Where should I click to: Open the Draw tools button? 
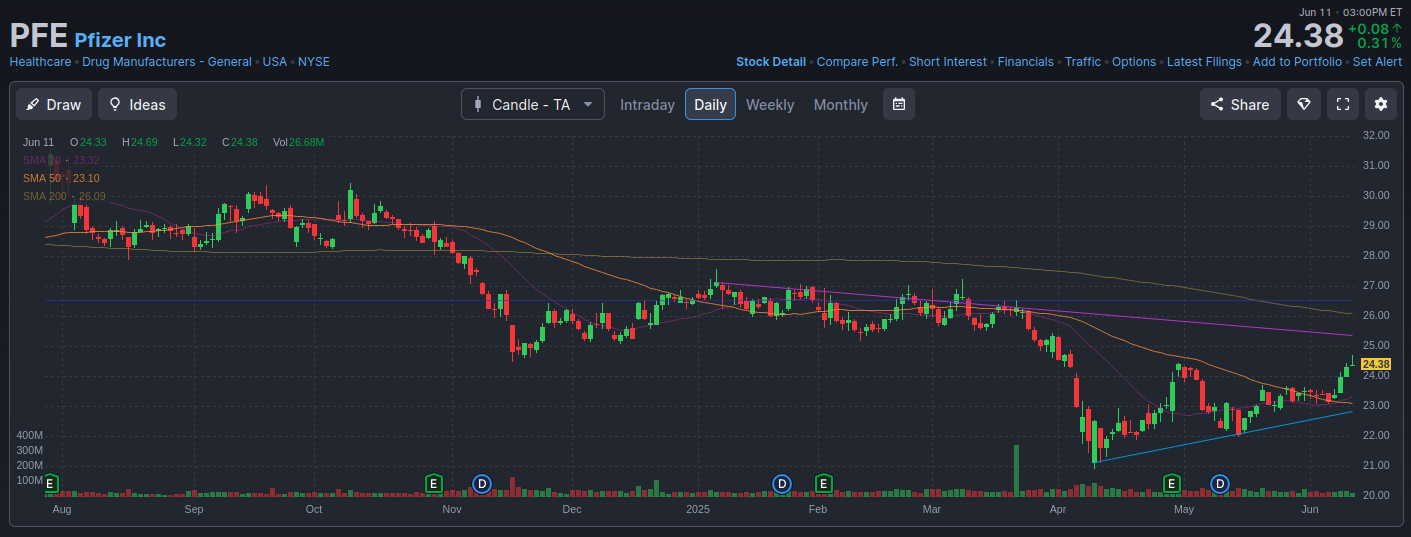(54, 104)
